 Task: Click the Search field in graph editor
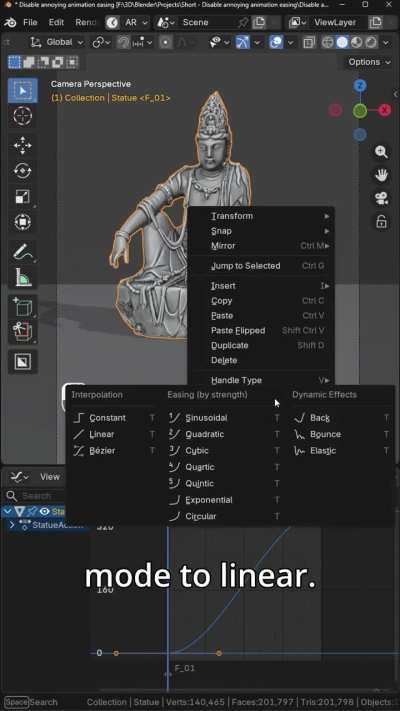coord(35,496)
